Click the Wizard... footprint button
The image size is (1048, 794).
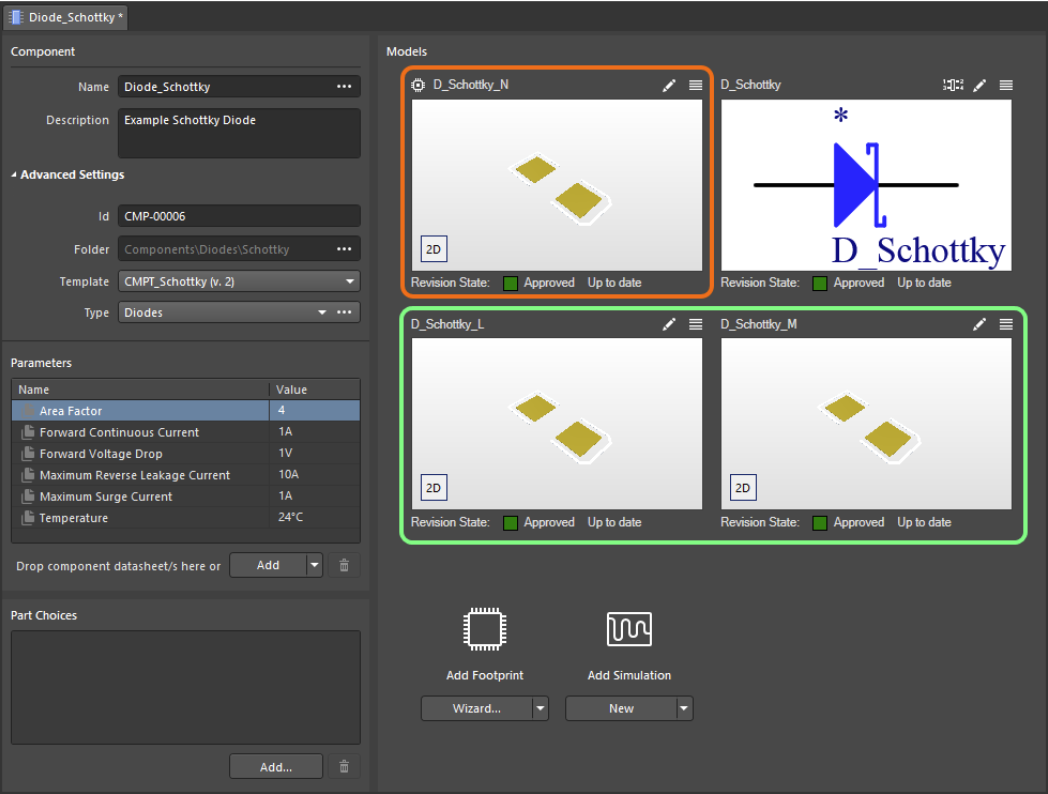(477, 708)
